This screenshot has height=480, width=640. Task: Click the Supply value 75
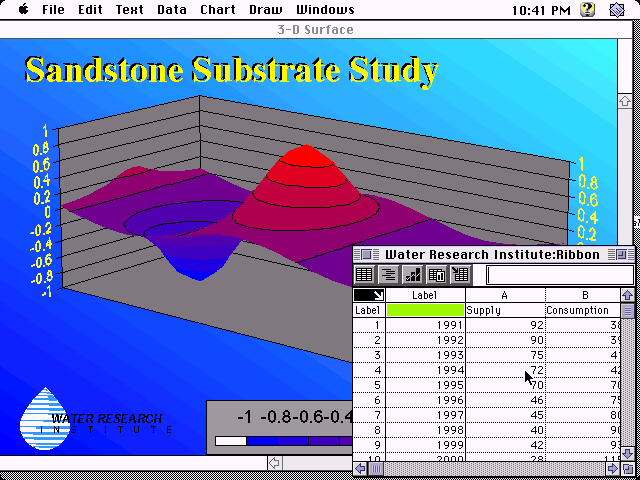coord(505,355)
